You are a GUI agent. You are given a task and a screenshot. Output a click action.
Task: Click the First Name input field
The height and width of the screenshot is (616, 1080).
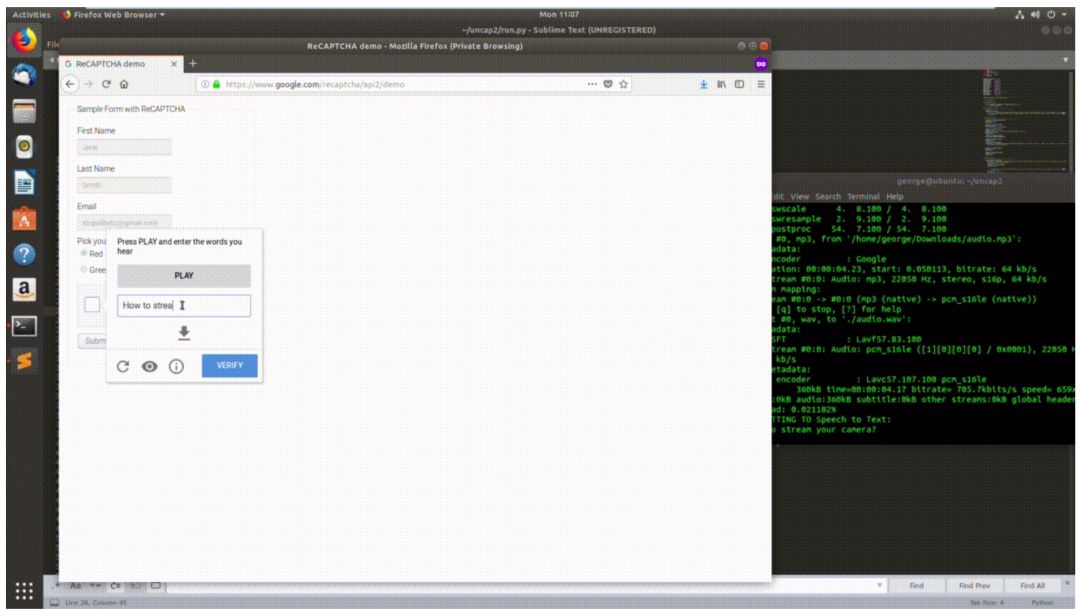pyautogui.click(x=124, y=147)
